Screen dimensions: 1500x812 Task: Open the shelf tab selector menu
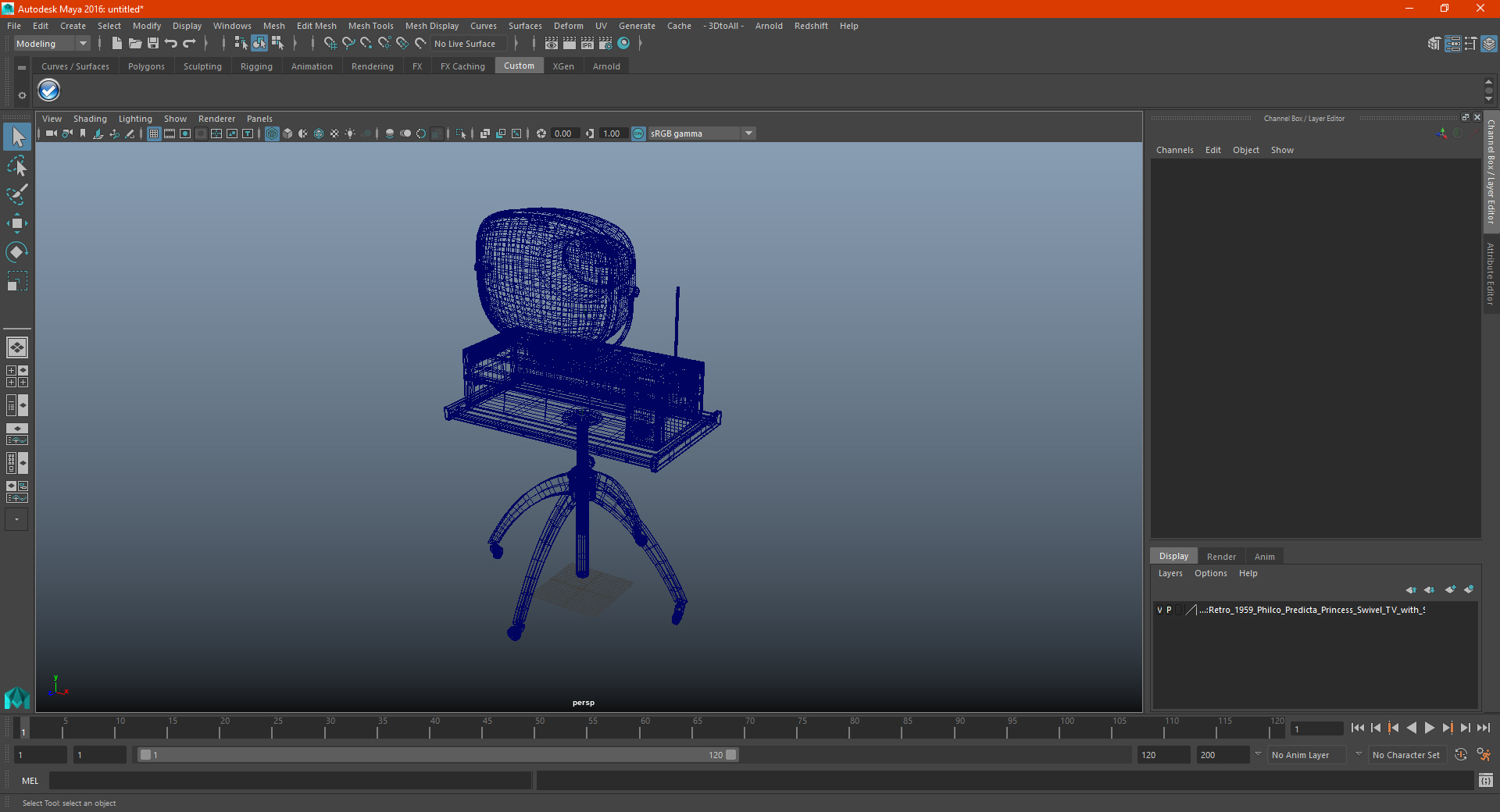[x=22, y=68]
